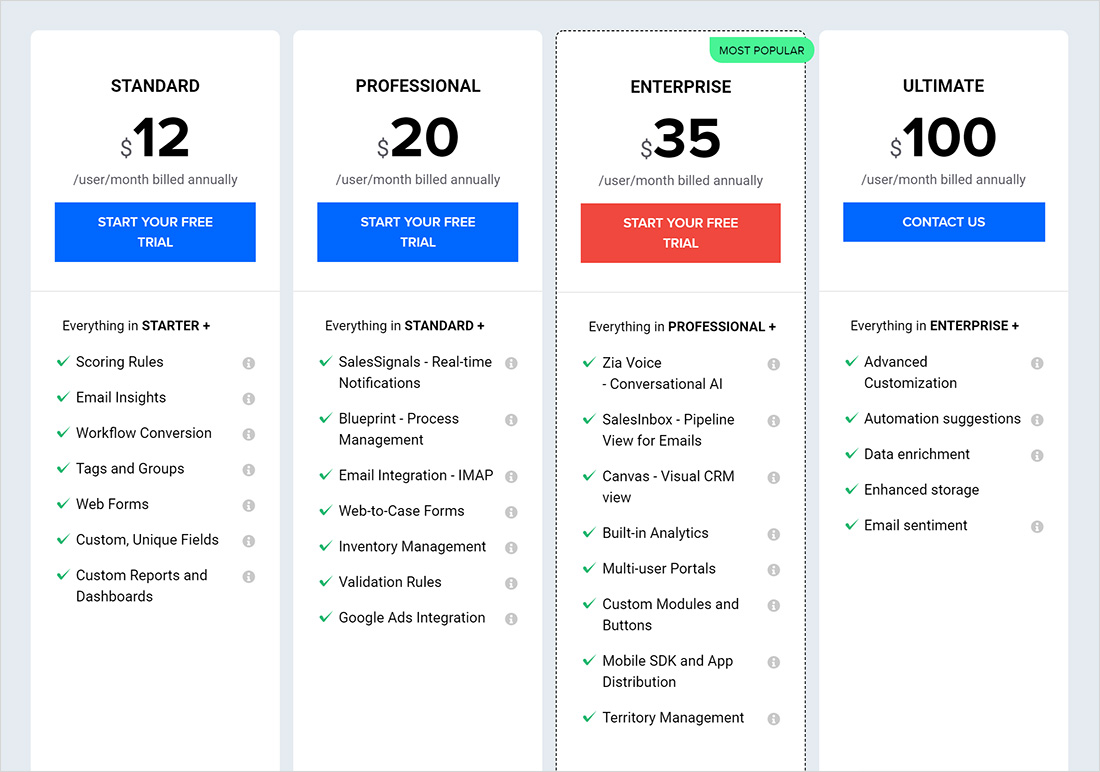Click Contact Us on Ultimate plan
Screen dimensions: 1100x772
(943, 222)
